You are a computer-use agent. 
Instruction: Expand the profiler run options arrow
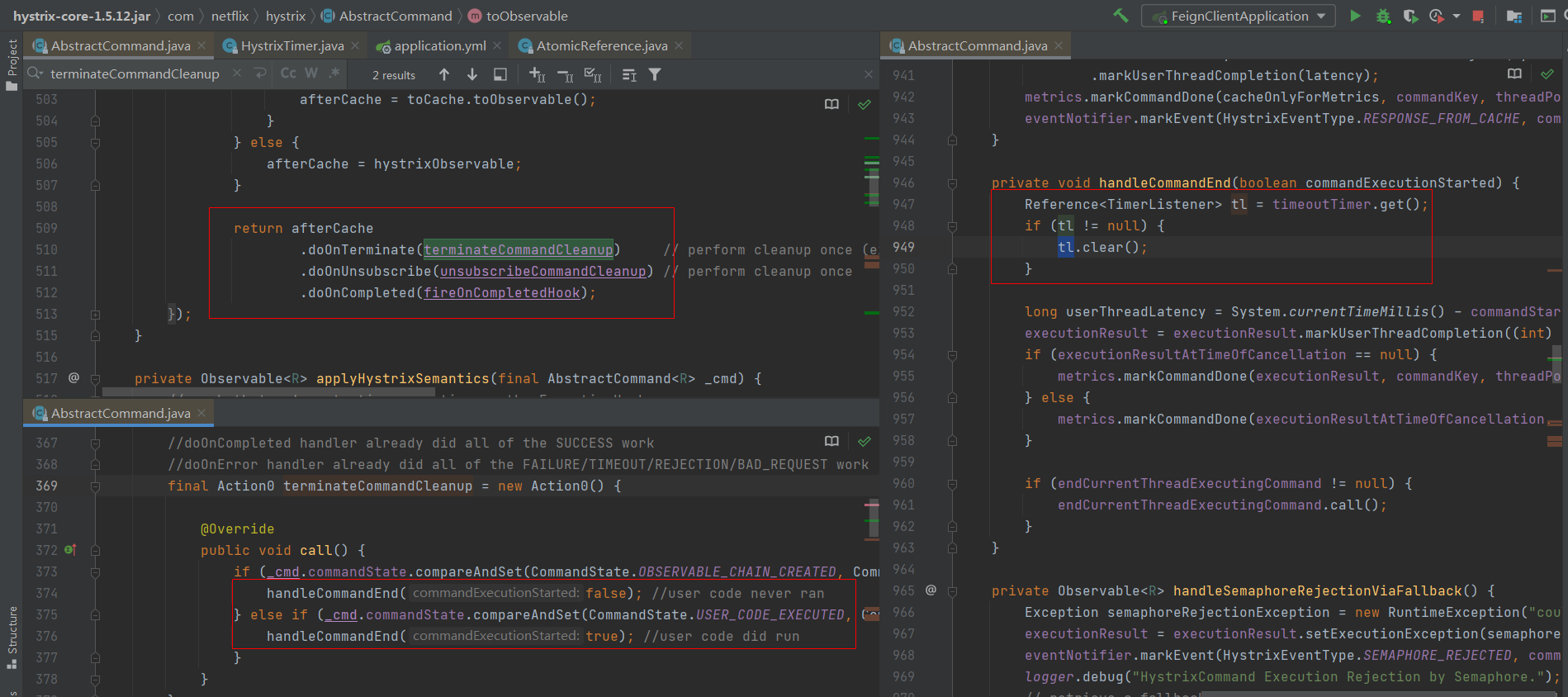pos(1456,16)
